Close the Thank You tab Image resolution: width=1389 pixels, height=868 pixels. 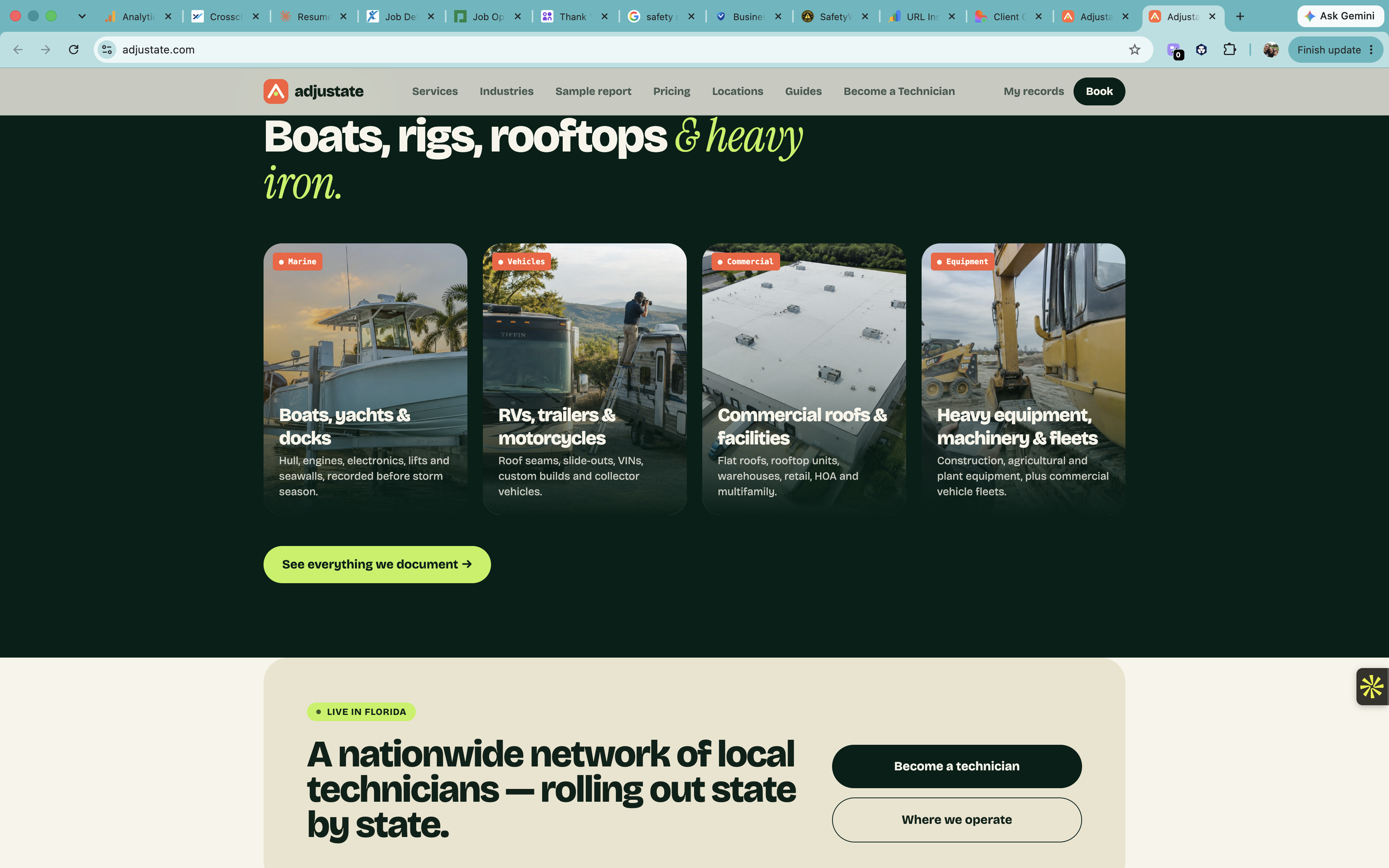(604, 17)
